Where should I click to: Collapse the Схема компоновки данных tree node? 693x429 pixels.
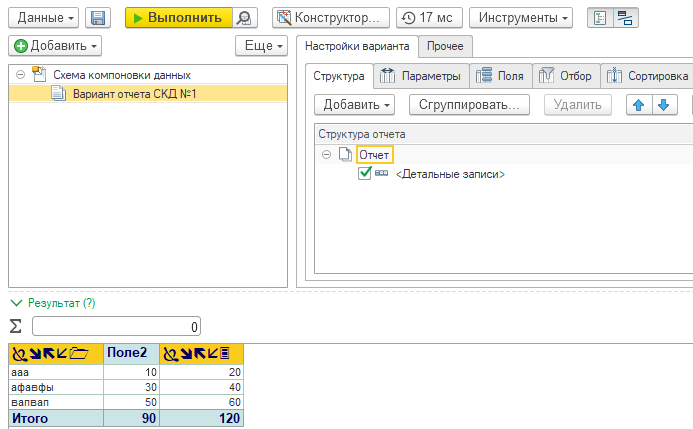tap(21, 75)
